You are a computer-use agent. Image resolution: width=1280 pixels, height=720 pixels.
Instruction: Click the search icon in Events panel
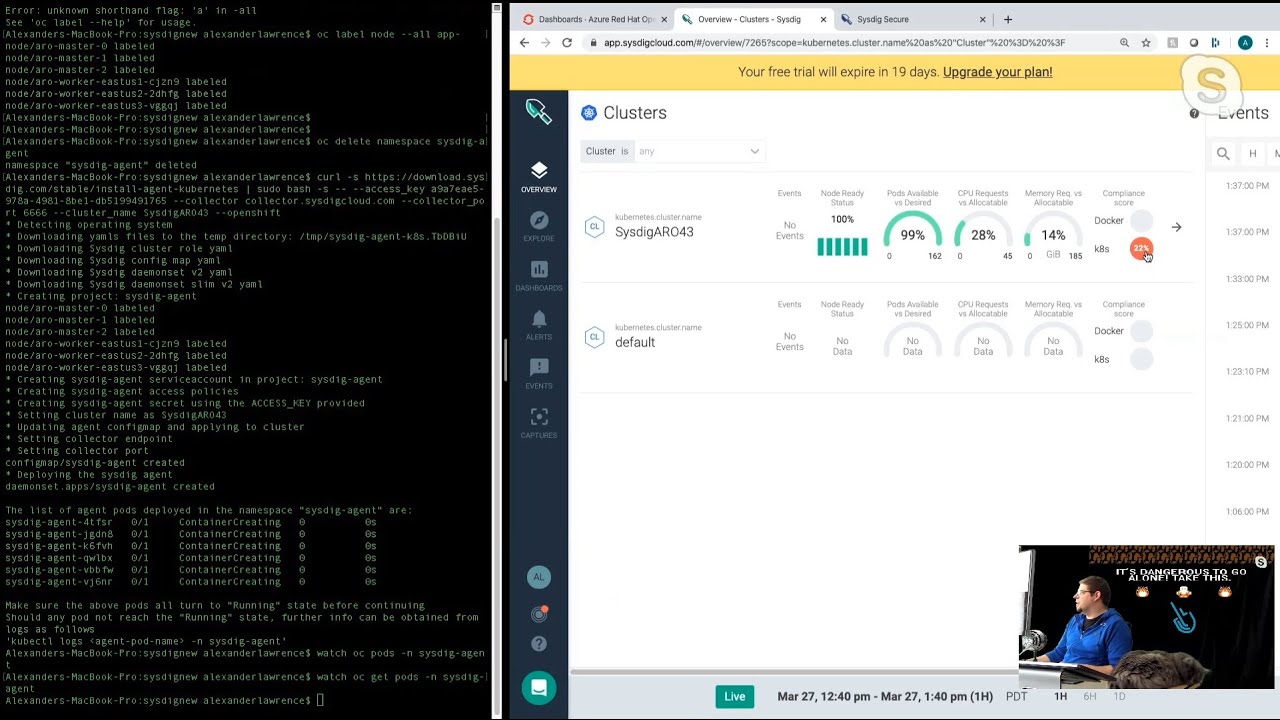point(1223,154)
